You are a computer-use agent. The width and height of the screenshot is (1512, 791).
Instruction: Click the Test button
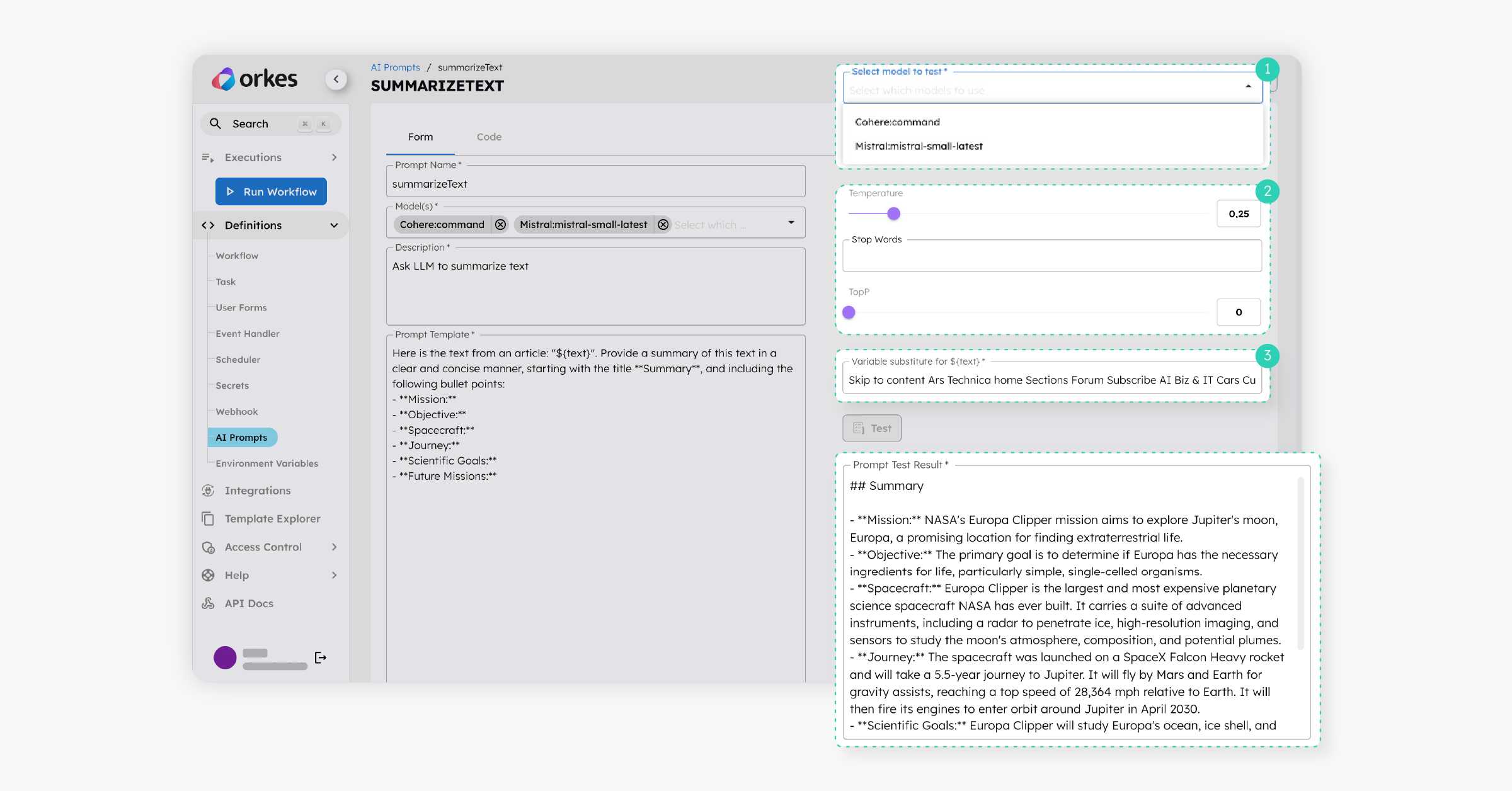[872, 428]
